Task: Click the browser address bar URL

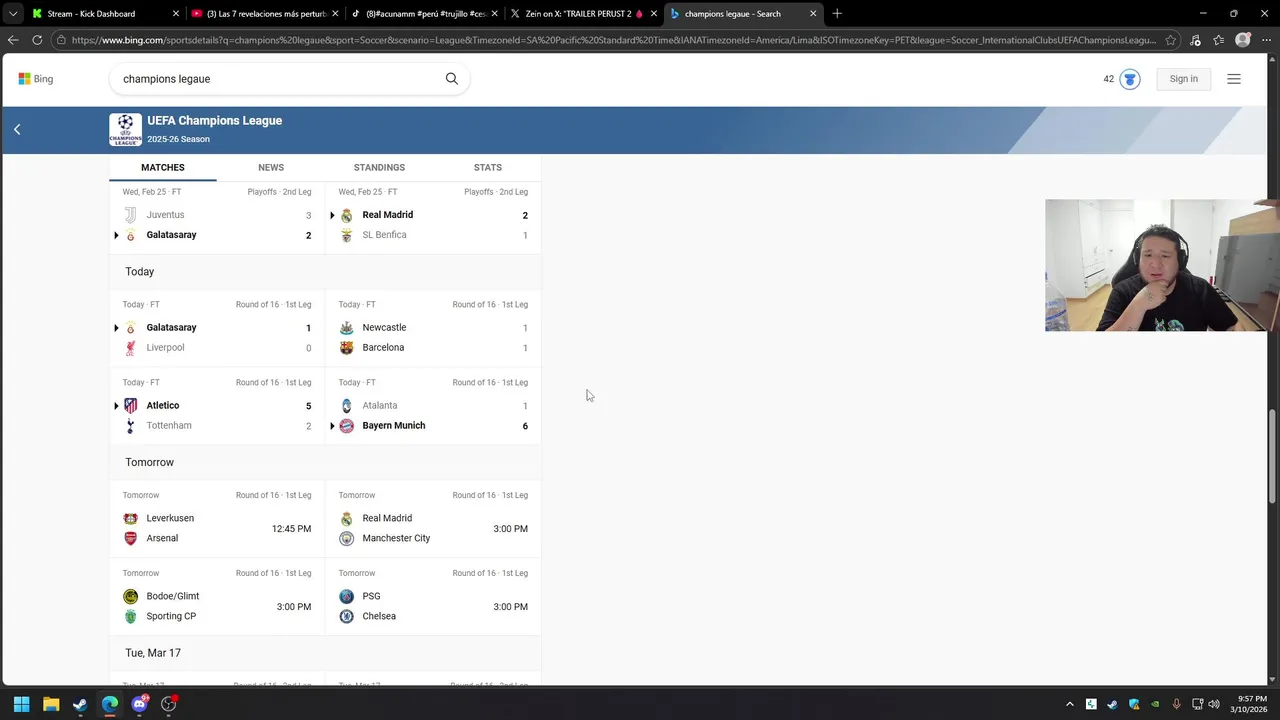Action: [x=614, y=40]
